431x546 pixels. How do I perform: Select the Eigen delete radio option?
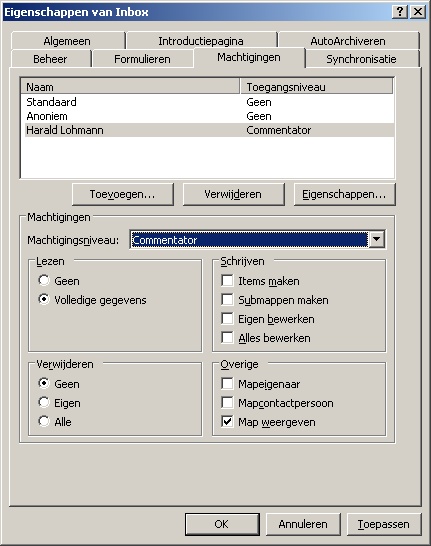click(44, 402)
